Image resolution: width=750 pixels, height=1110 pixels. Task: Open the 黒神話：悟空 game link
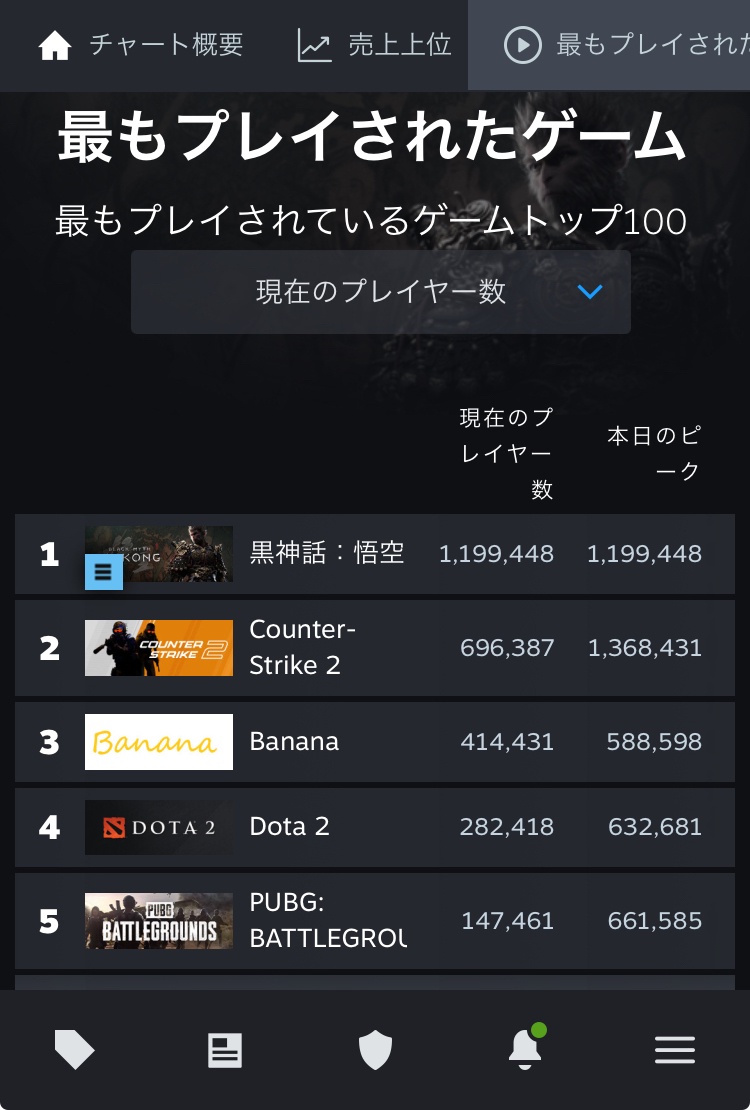326,553
